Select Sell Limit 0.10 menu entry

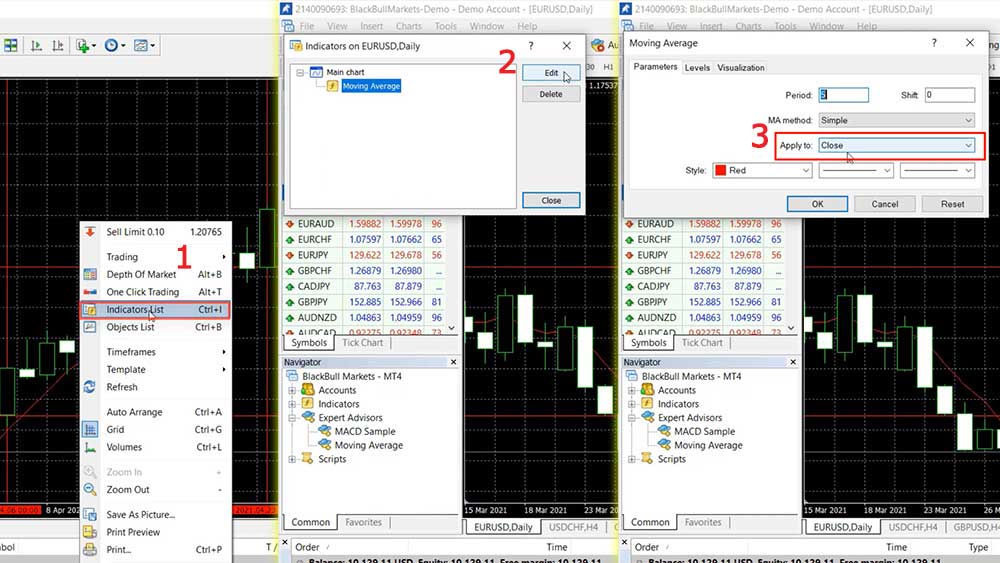155,232
